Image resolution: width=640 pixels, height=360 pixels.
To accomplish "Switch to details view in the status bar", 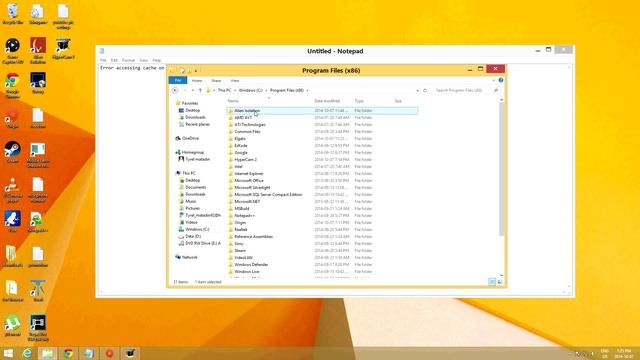I will tap(492, 282).
